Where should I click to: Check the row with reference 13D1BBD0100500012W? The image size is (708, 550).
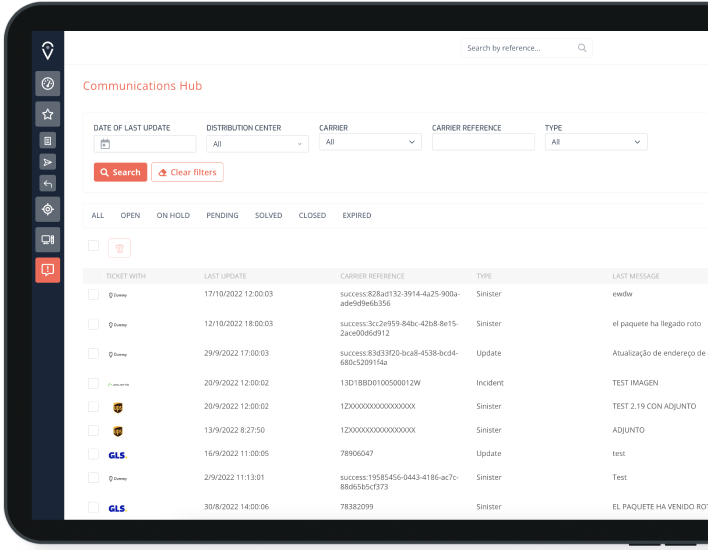click(x=93, y=383)
